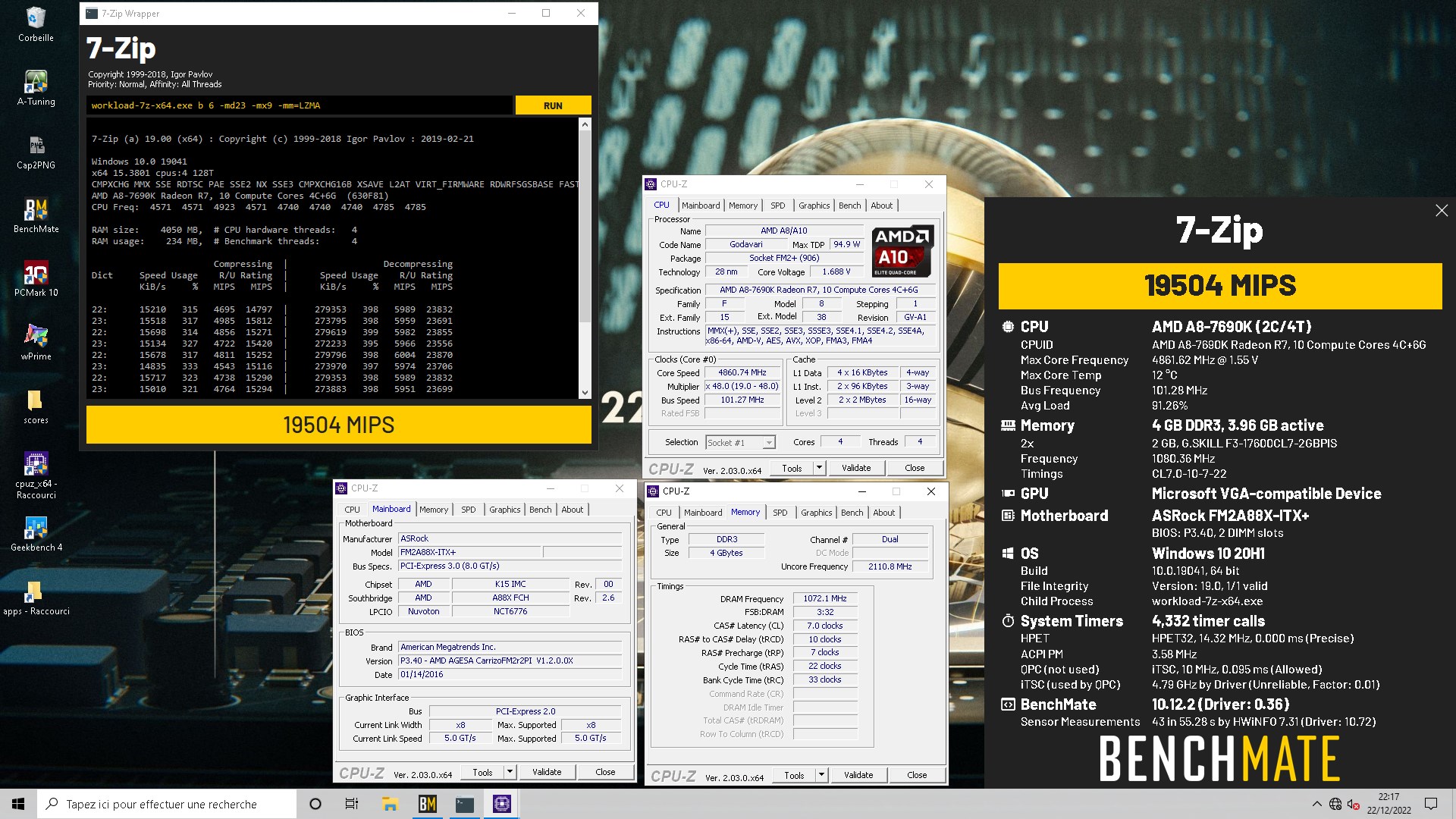Click the 19504 MIPS banner in 7-Zip Wrapper
The height and width of the screenshot is (819, 1456).
tap(339, 425)
